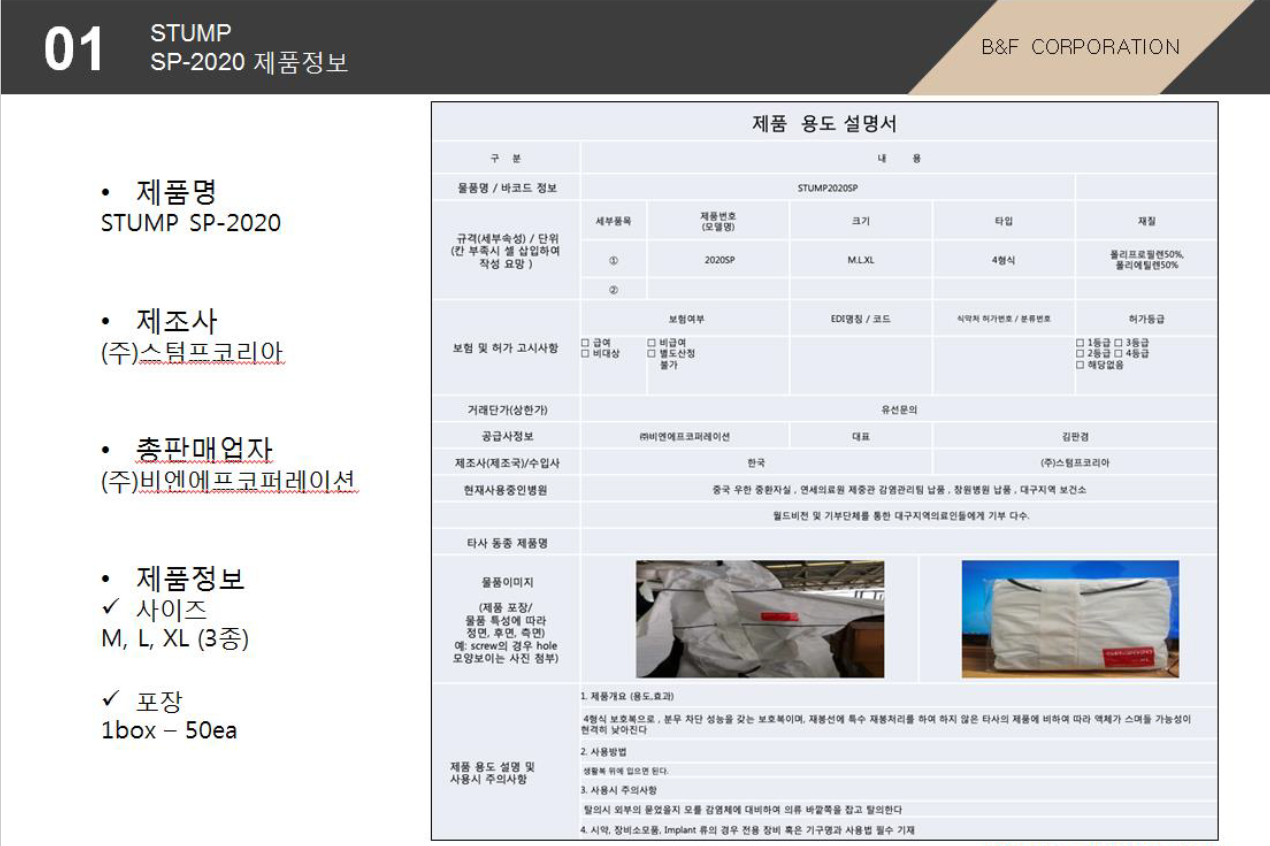This screenshot has width=1270, height=846.
Task: Check the 비대상 checkbox
Action: pyautogui.click(x=585, y=354)
